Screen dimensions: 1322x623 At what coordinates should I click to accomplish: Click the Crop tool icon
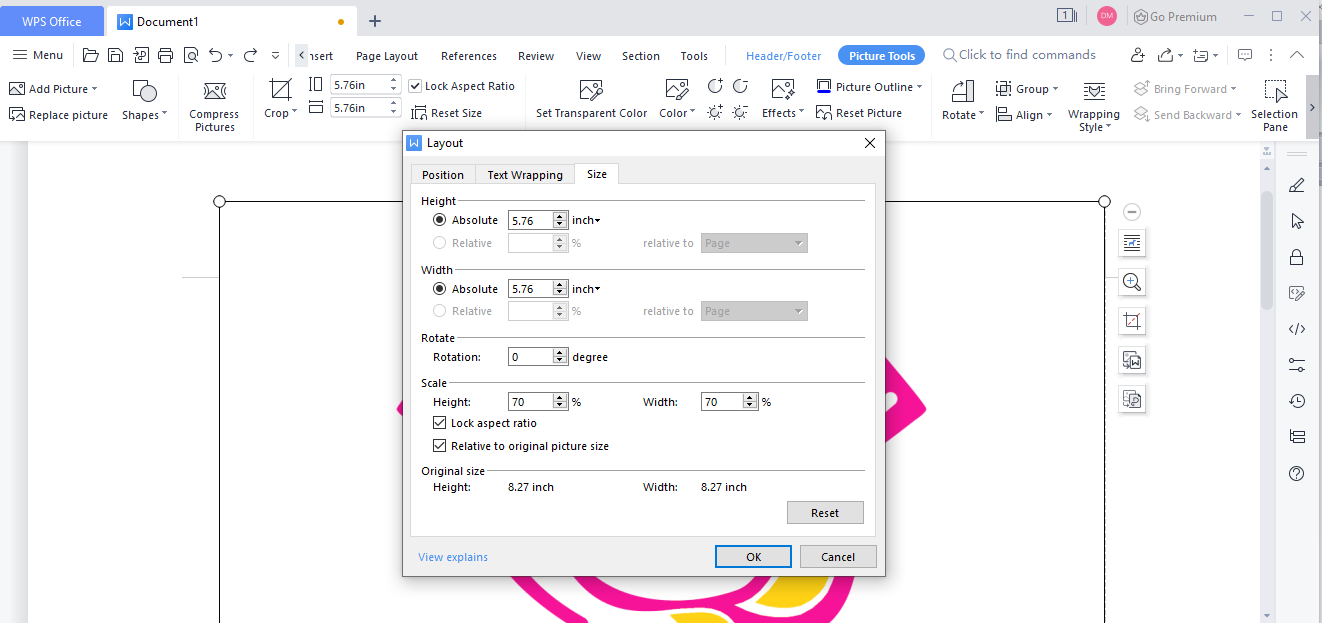pyautogui.click(x=280, y=90)
